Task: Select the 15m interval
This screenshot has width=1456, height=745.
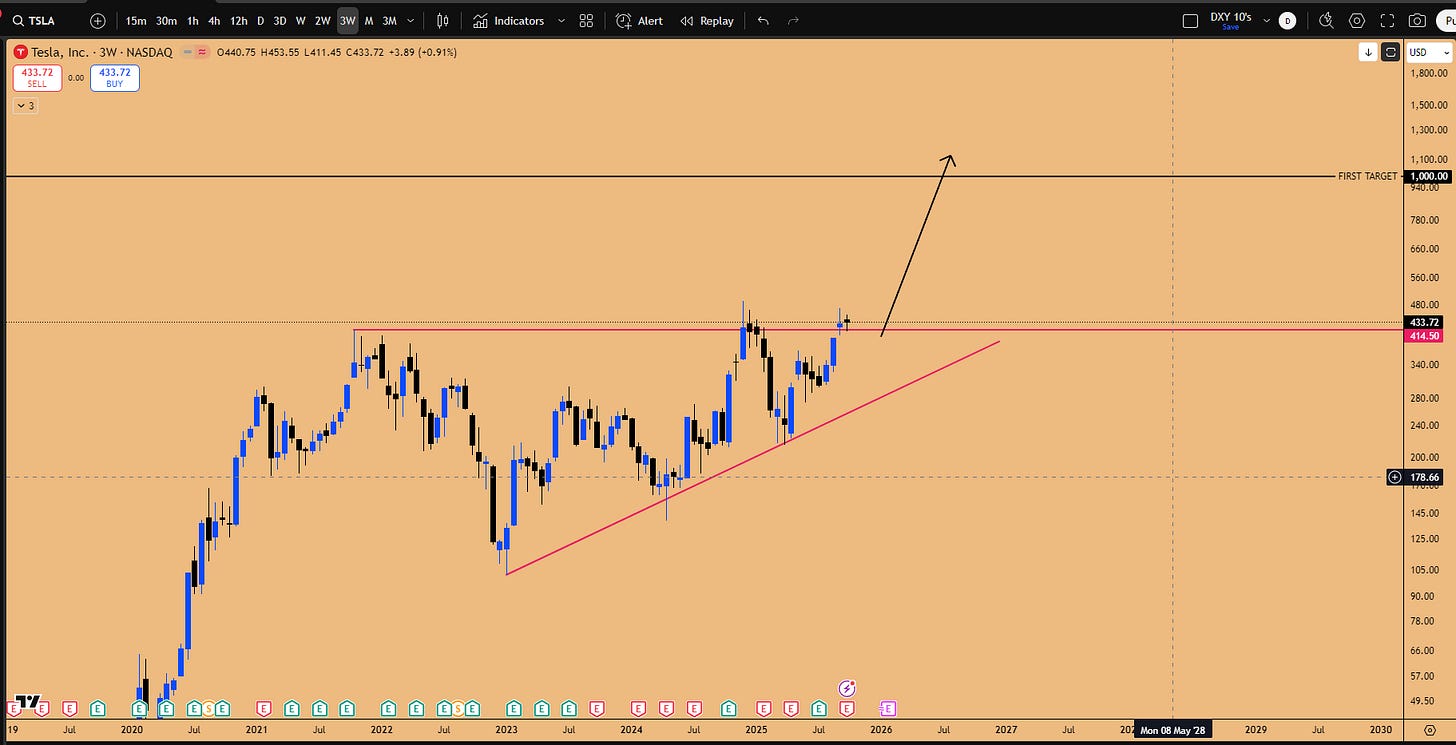Action: [x=136, y=20]
